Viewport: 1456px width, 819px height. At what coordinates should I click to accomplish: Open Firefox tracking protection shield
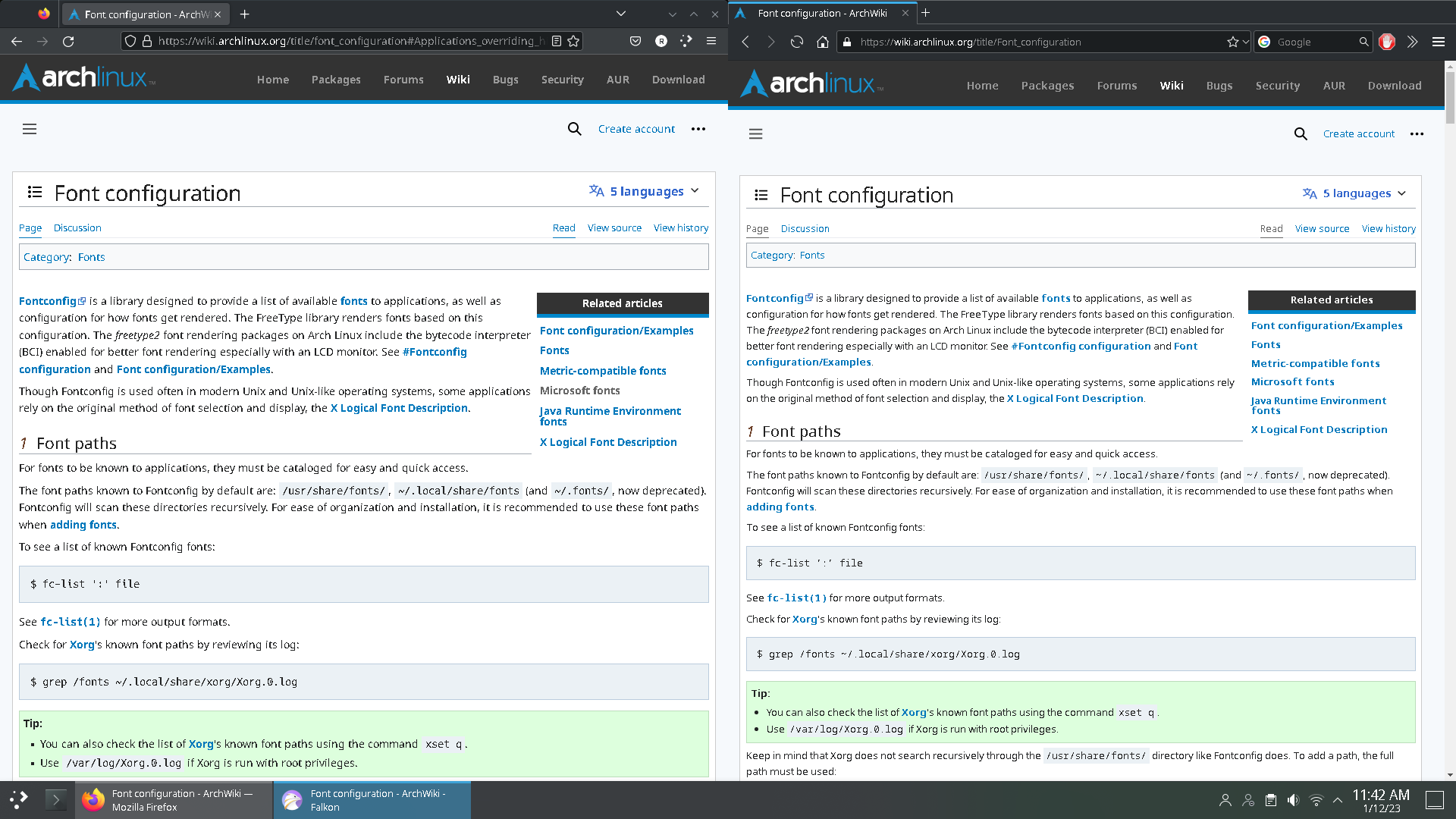[130, 41]
